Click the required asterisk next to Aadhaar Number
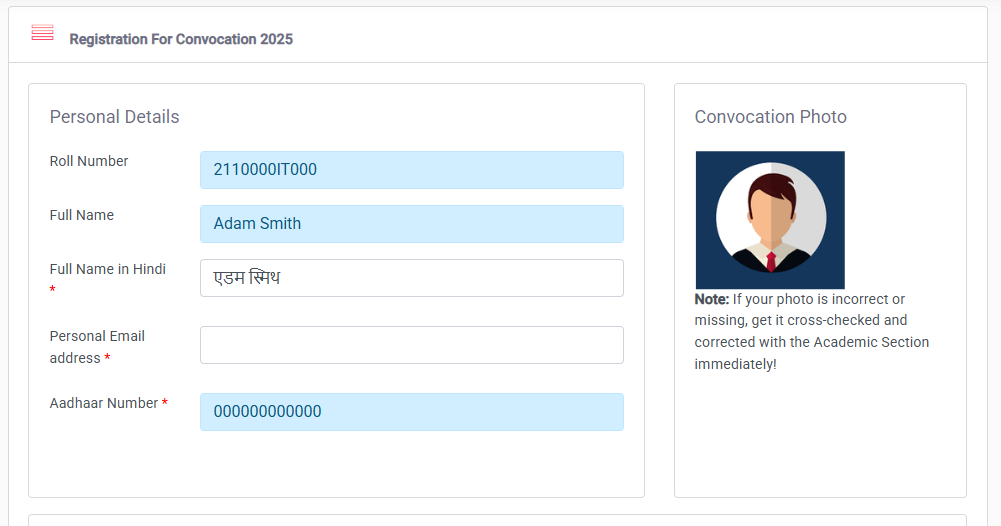The image size is (1001, 526). (165, 403)
